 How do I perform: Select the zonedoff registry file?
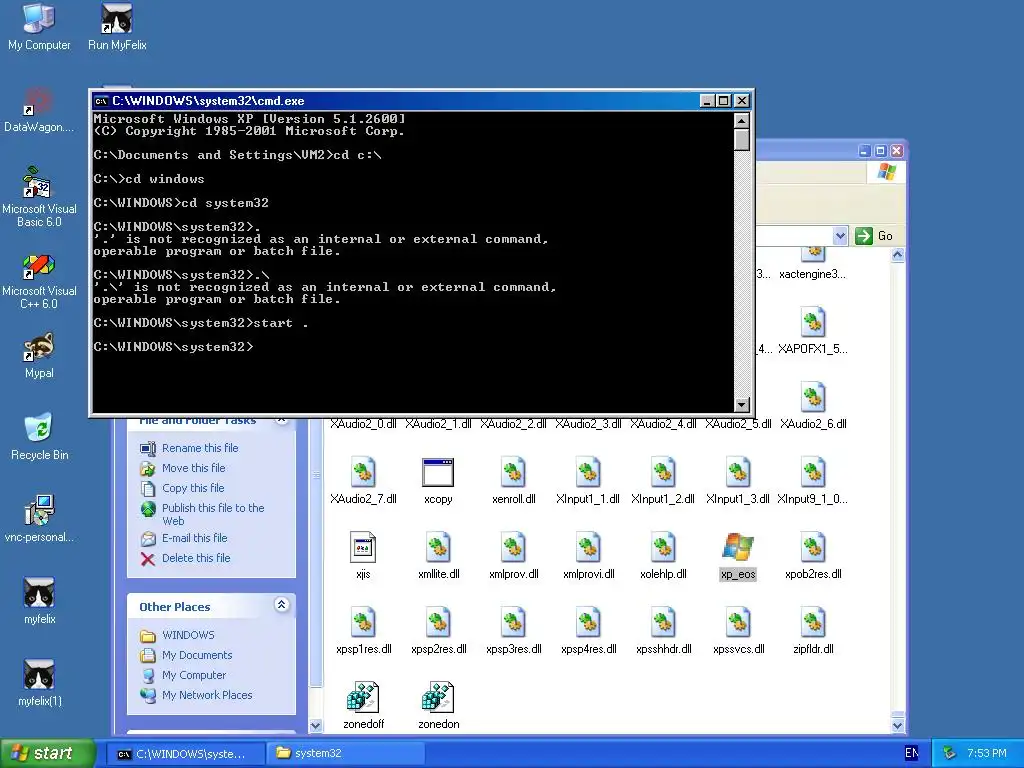pos(363,707)
